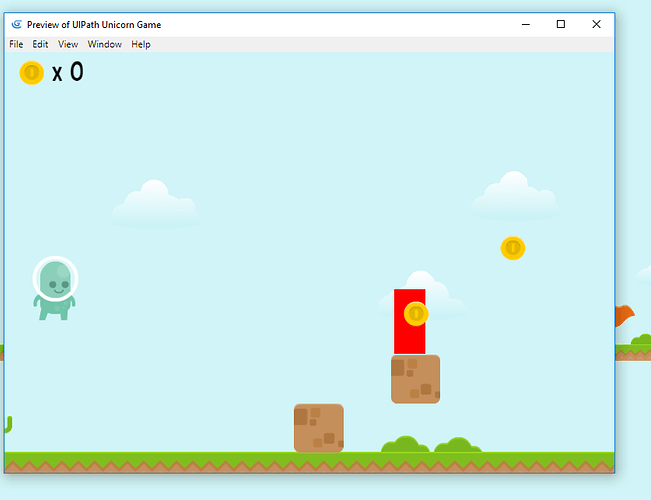Open the View menu
This screenshot has width=651, height=500.
[68, 44]
